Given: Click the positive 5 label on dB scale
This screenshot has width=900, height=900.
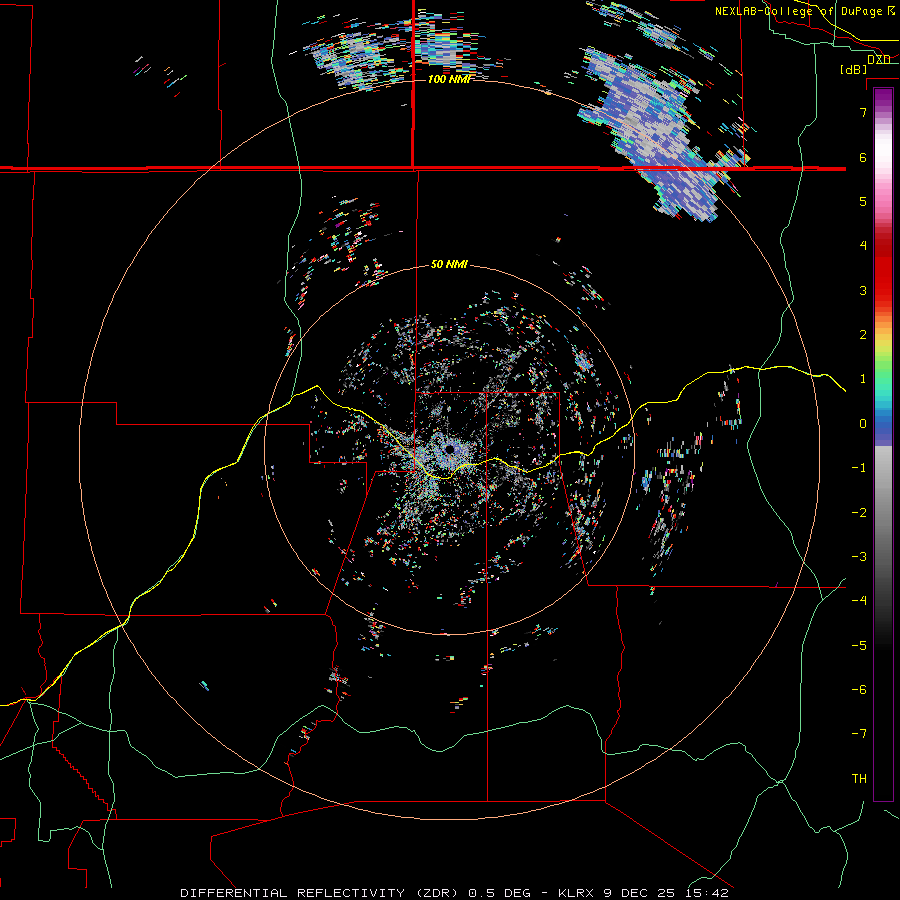Looking at the screenshot, I should (863, 201).
